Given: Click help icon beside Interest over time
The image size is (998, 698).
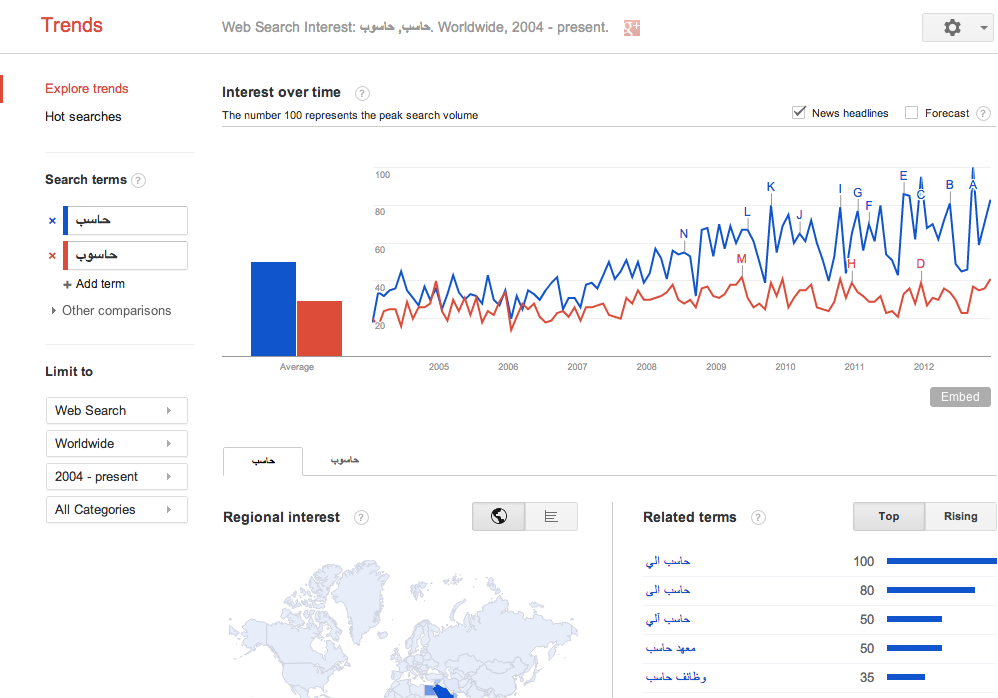Looking at the screenshot, I should (x=362, y=93).
